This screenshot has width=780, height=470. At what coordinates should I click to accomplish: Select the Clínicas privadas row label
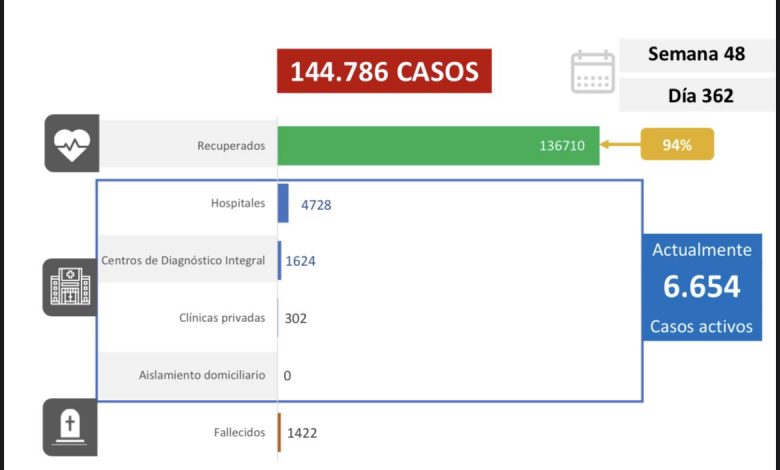coord(222,318)
